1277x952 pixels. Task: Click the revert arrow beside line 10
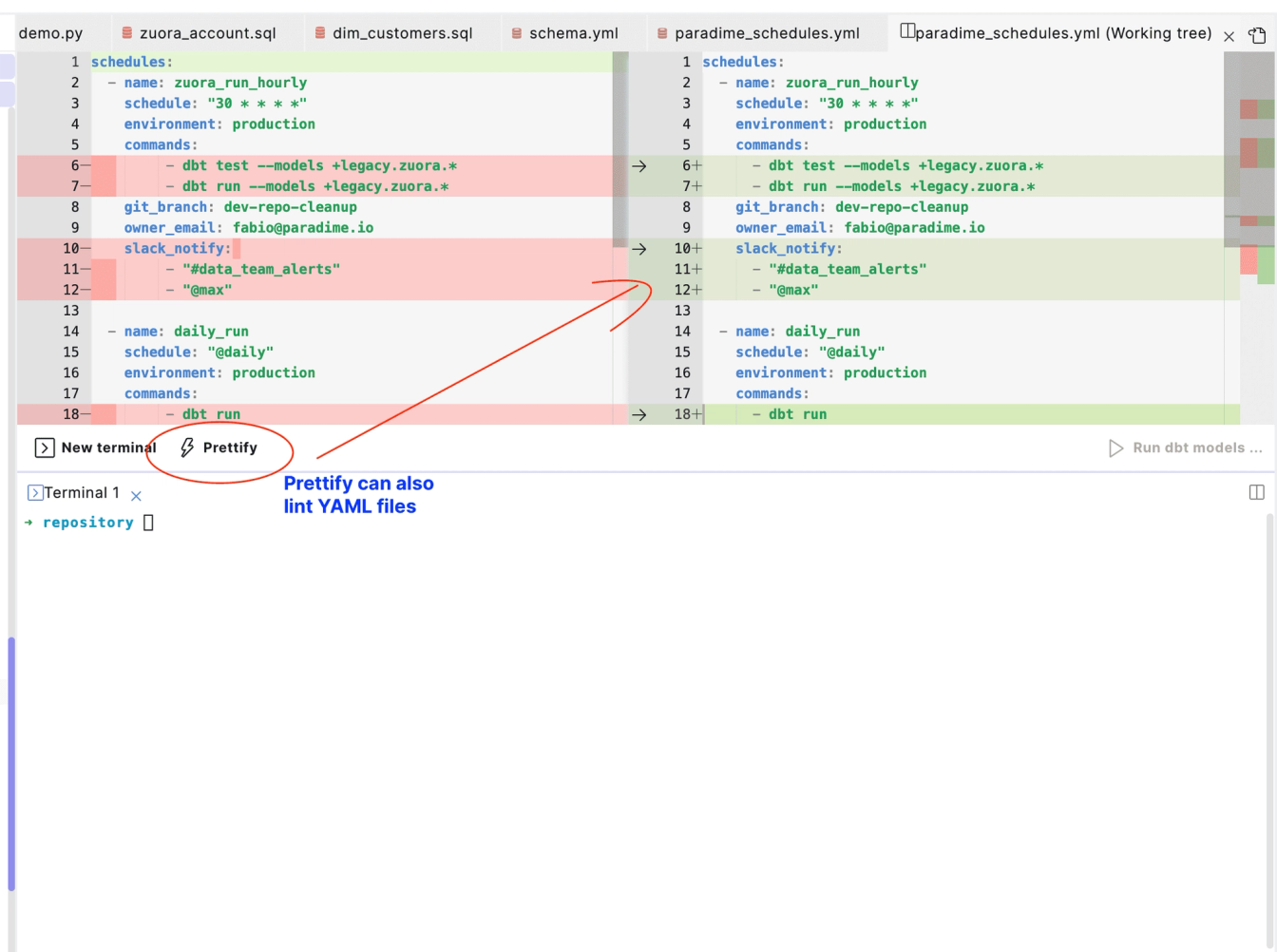tap(639, 249)
